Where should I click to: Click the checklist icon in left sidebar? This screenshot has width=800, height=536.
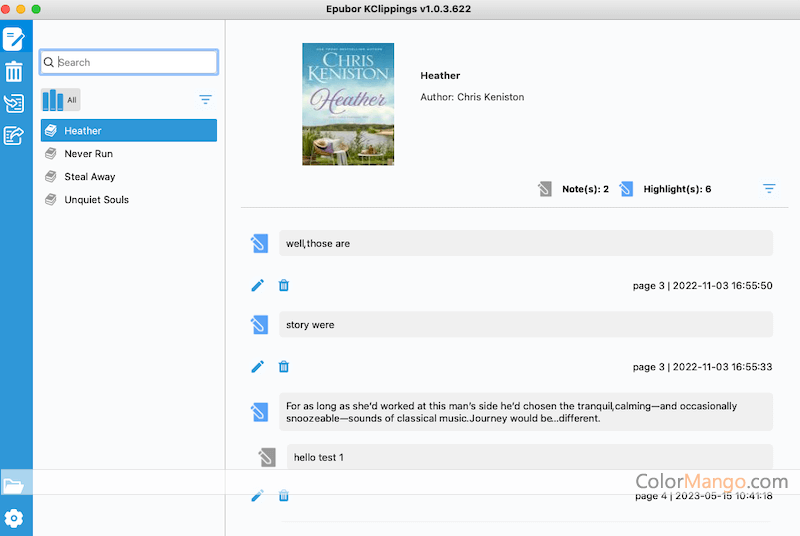point(14,104)
